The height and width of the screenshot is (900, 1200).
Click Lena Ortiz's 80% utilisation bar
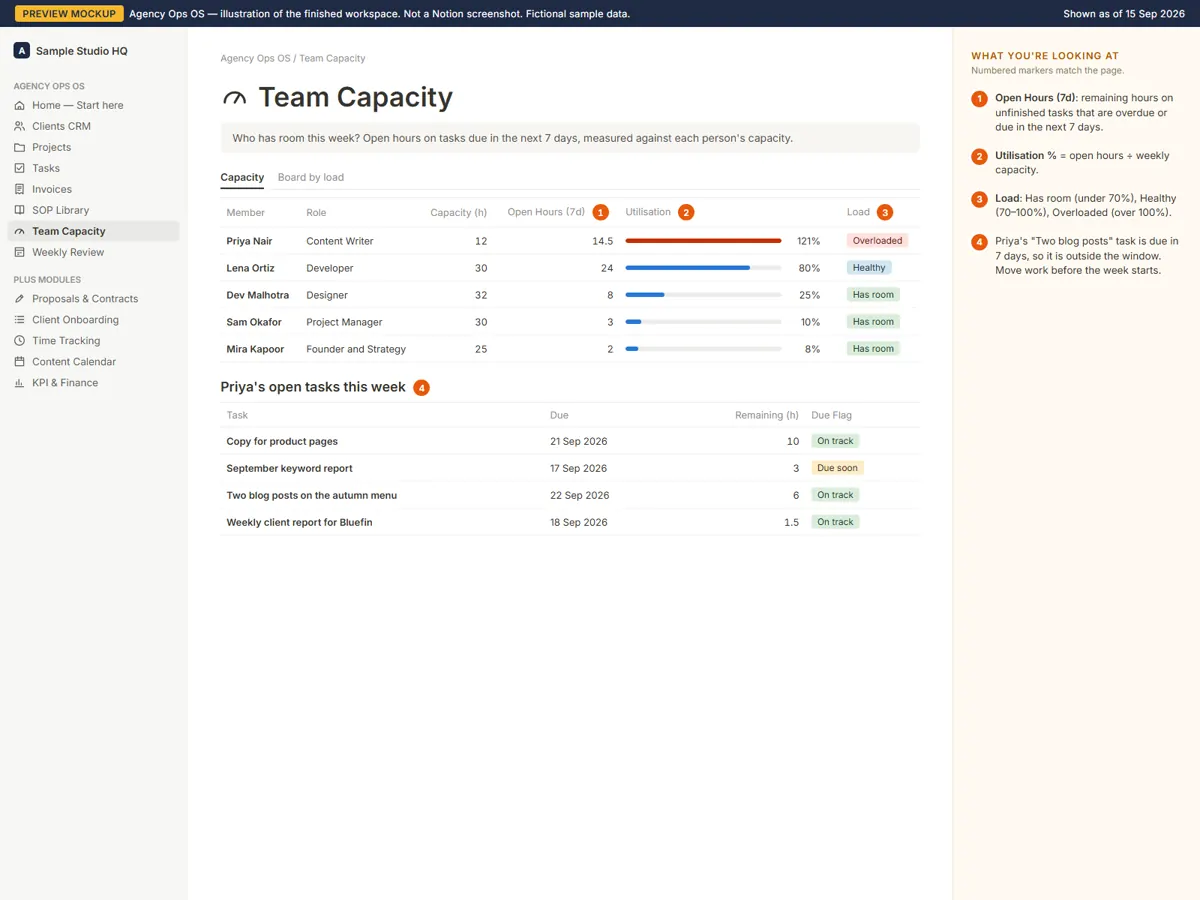703,268
